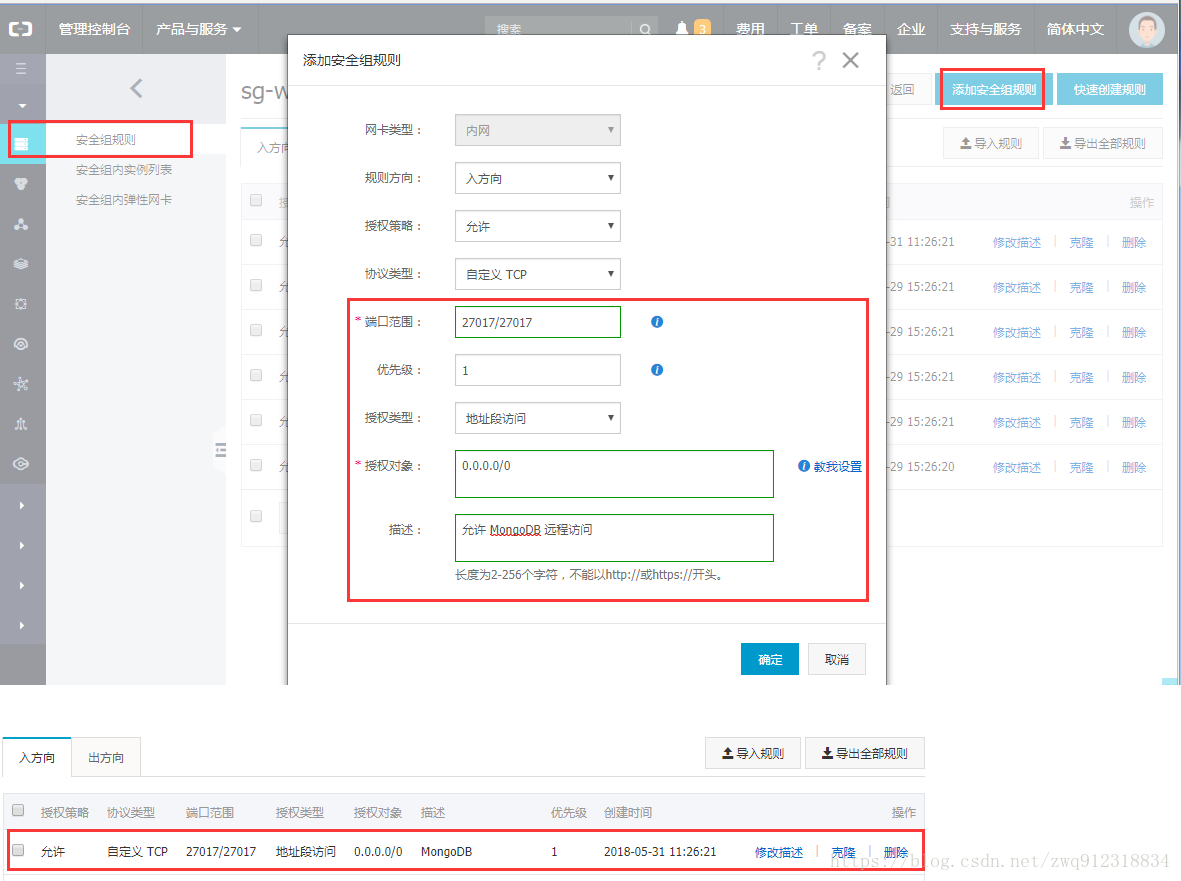Open the user avatar profile menu
This screenshot has height=881, width=1181.
pyautogui.click(x=1146, y=30)
